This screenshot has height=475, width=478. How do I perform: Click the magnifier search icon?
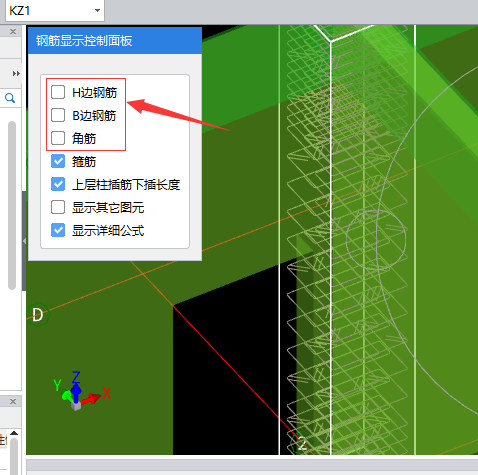coord(10,98)
